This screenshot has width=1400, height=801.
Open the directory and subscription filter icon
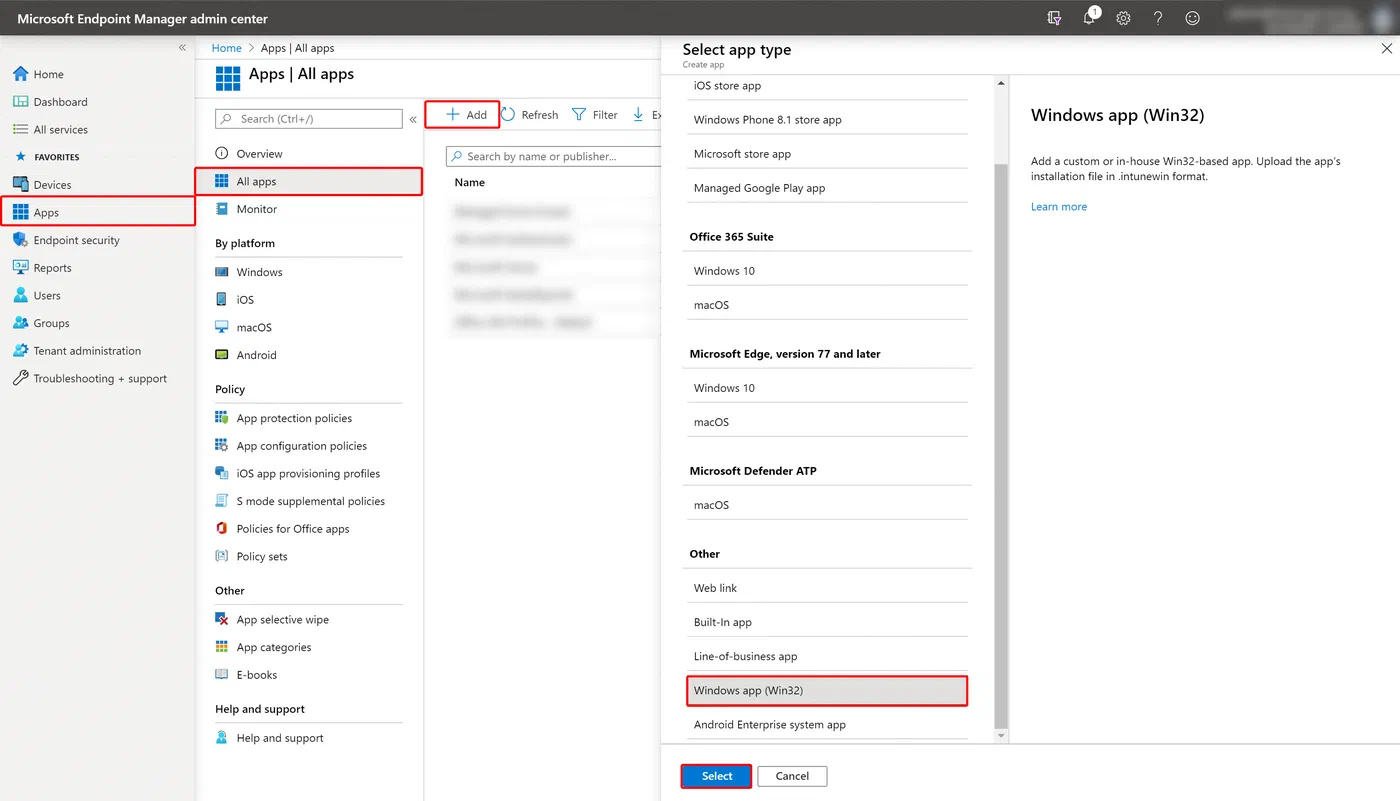[1054, 18]
